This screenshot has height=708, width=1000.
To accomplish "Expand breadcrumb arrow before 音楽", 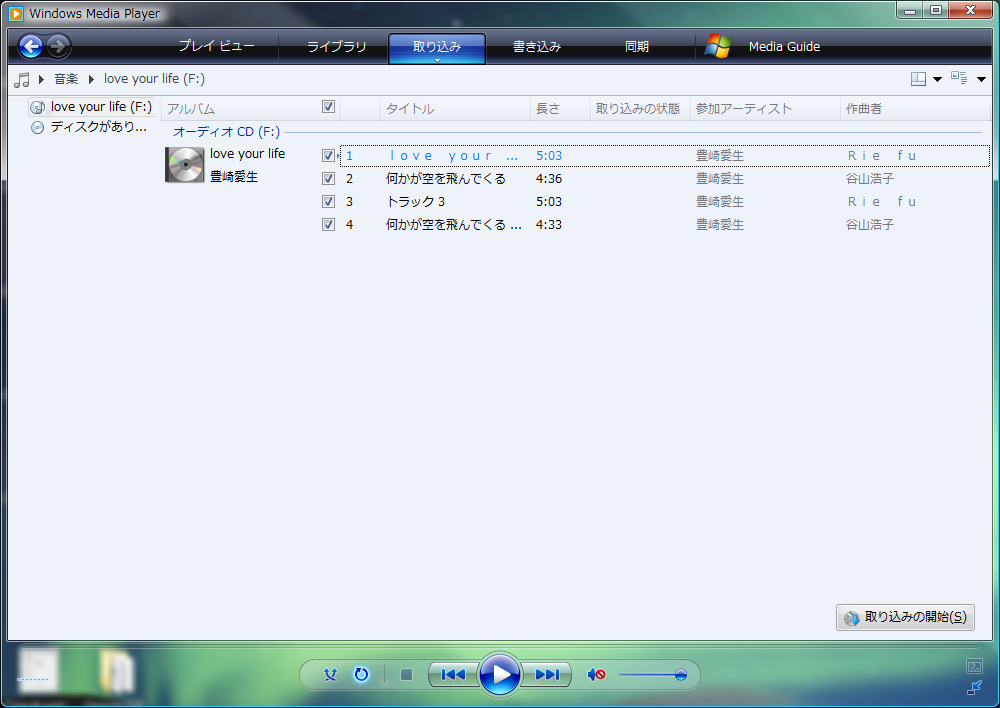I will point(41,79).
